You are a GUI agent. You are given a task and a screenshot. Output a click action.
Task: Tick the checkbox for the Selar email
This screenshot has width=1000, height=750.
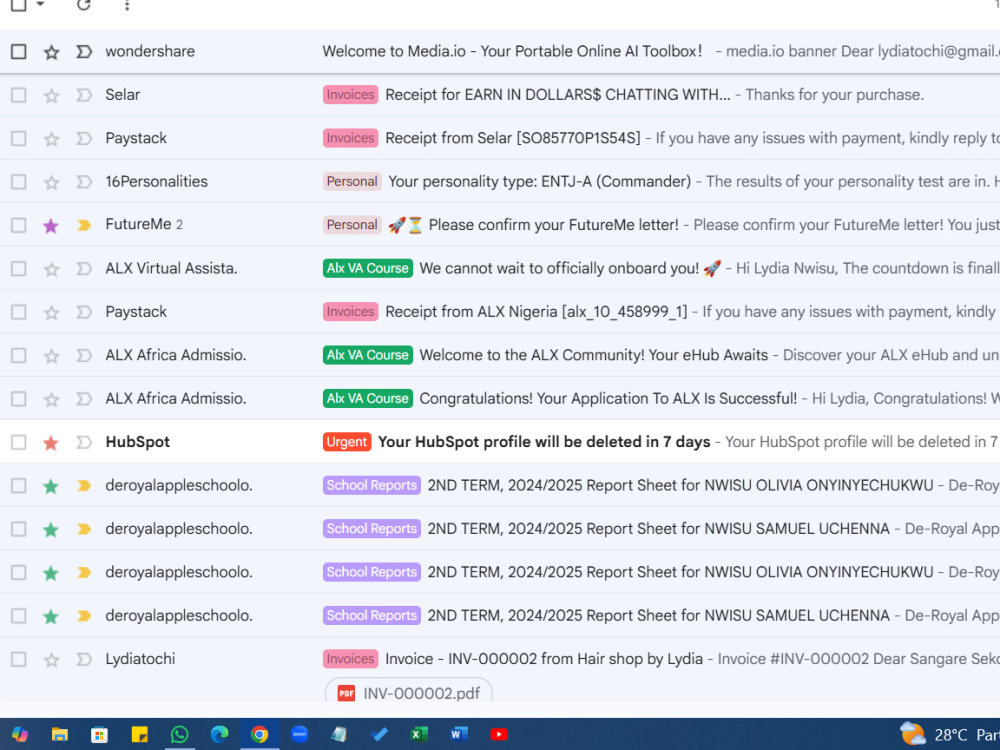[18, 95]
